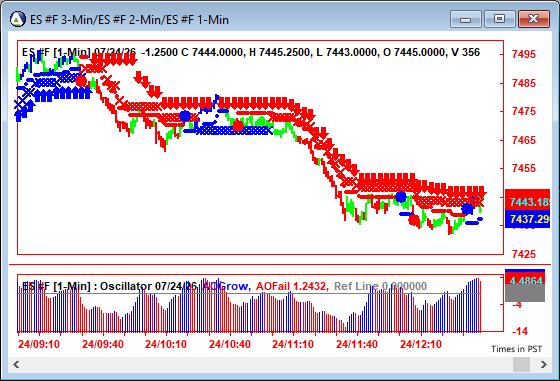Click the chart window application icon
This screenshot has width=560, height=381.
[x=18, y=19]
